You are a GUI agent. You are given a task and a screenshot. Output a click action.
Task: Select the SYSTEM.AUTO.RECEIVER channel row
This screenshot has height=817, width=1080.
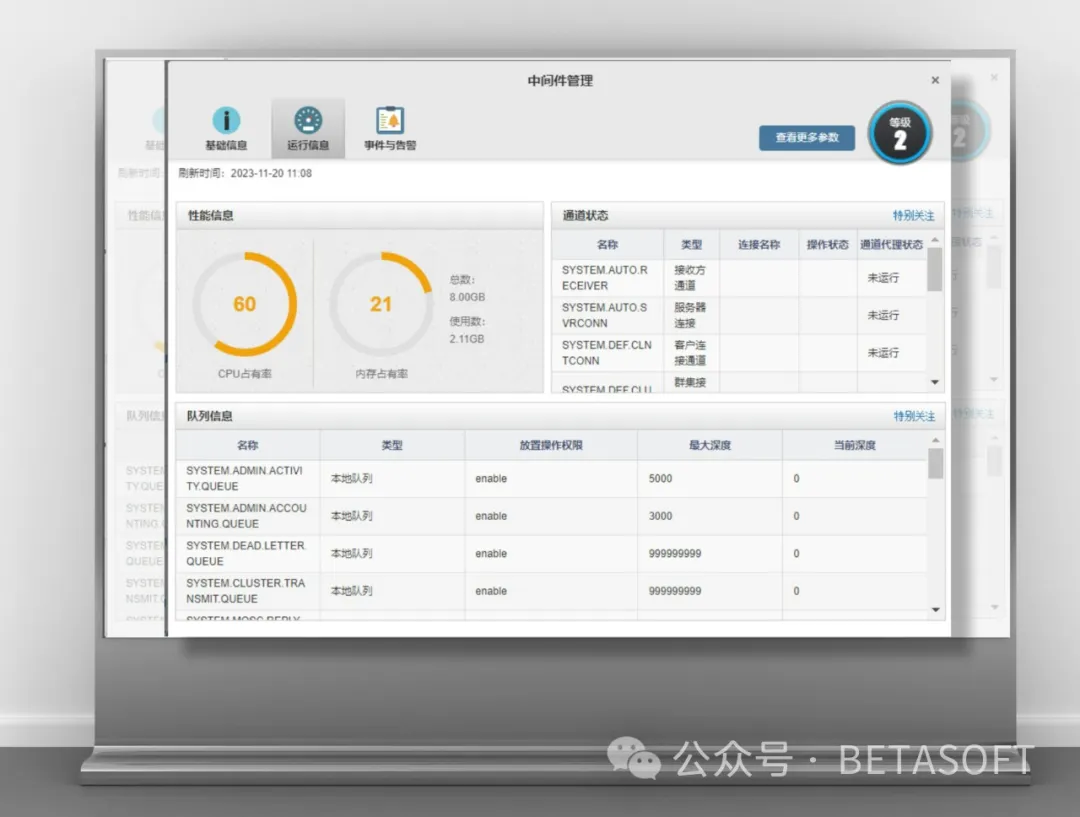739,278
